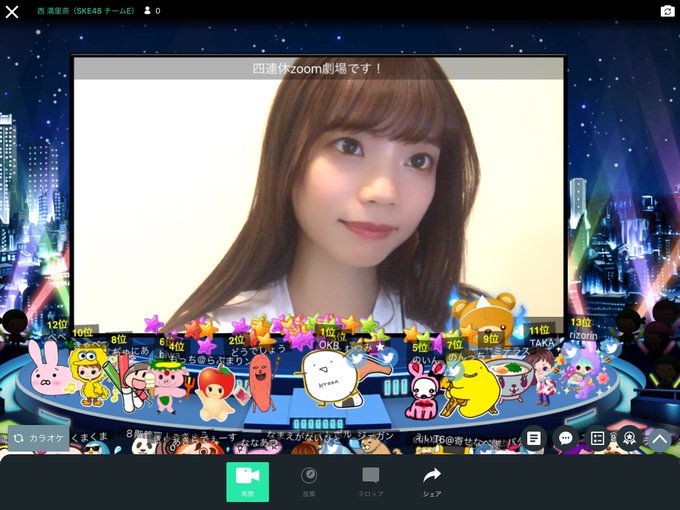Open the 投票 poll option
The height and width of the screenshot is (510, 680).
309,481
